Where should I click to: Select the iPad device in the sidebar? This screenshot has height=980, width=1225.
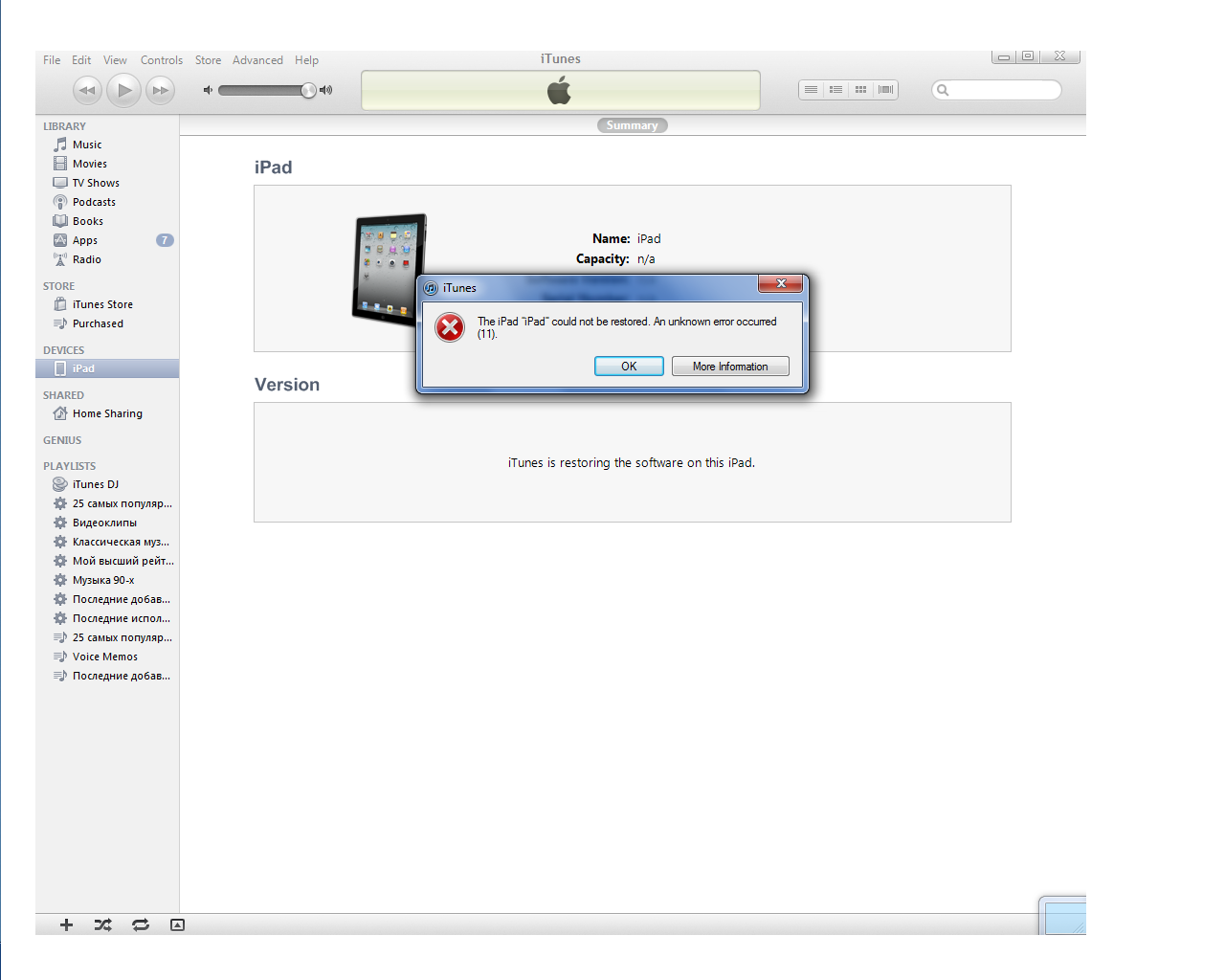(107, 368)
